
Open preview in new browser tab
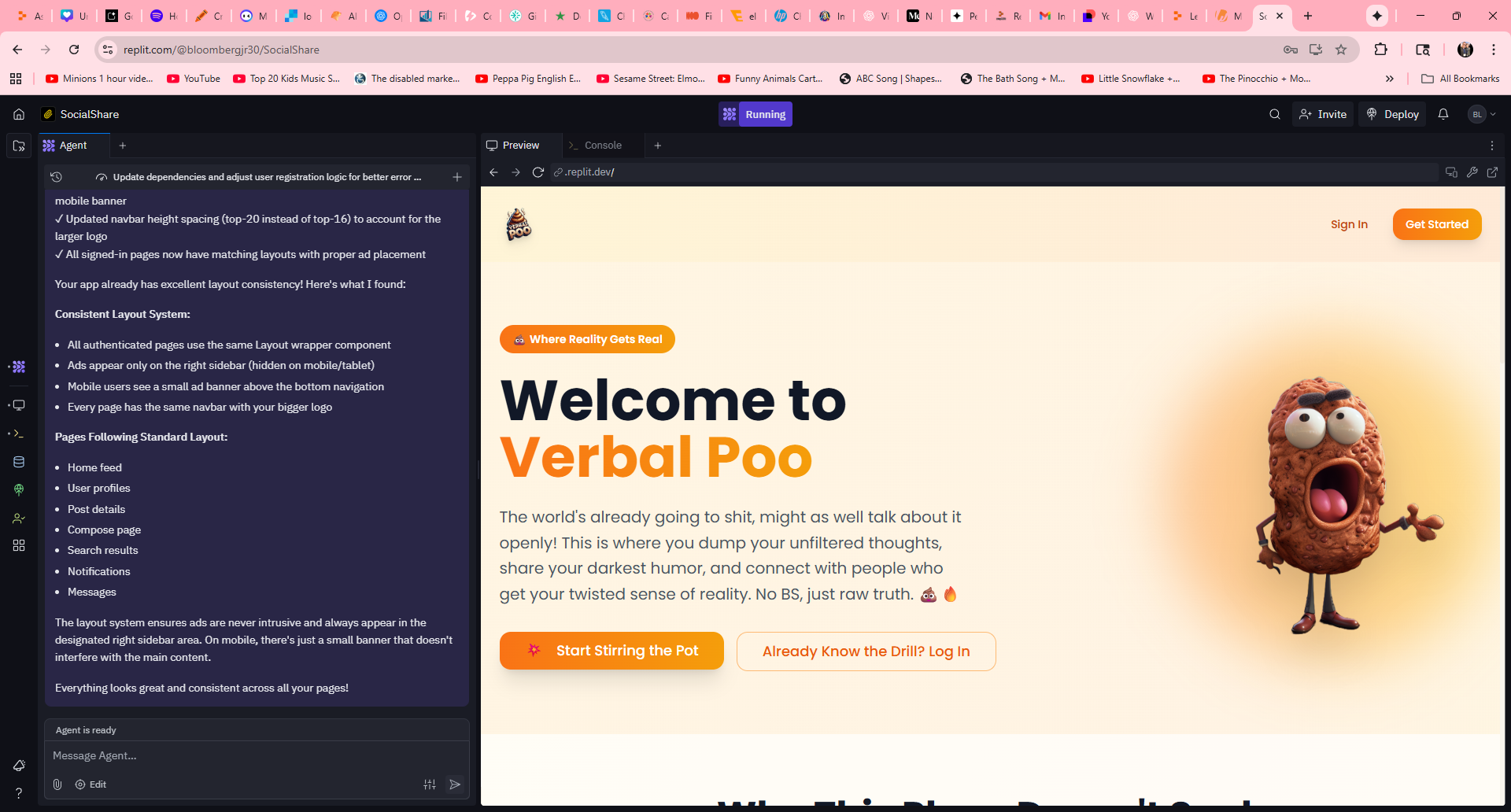[1492, 172]
